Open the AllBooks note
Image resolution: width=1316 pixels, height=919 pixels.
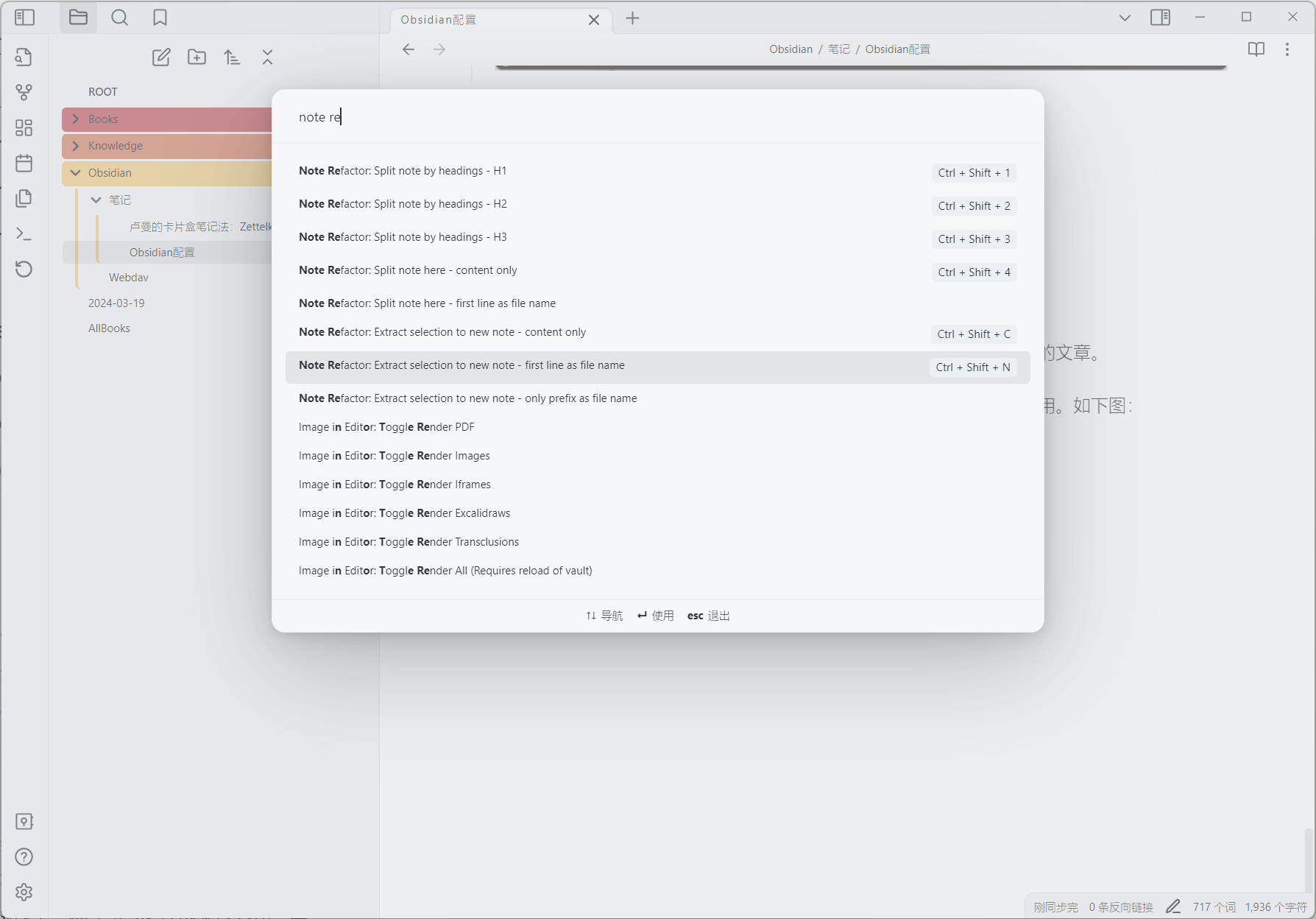click(109, 328)
